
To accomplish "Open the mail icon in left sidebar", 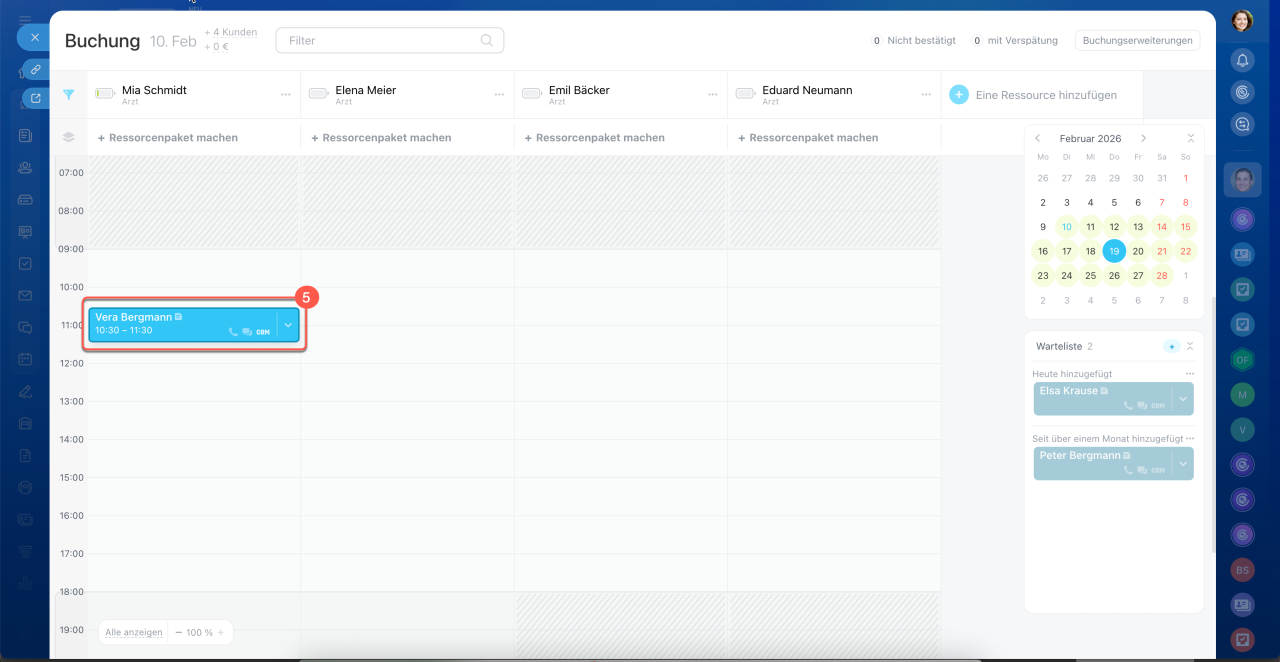I will [25, 296].
